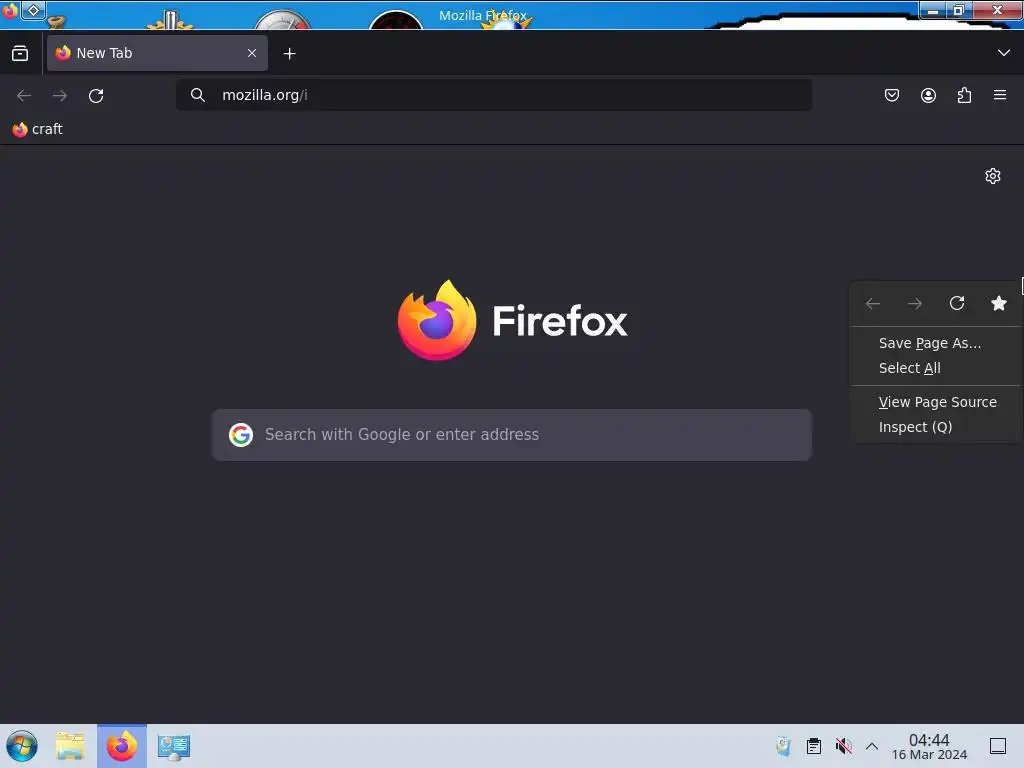Minimize the Mozilla Firefox window

click(x=933, y=10)
